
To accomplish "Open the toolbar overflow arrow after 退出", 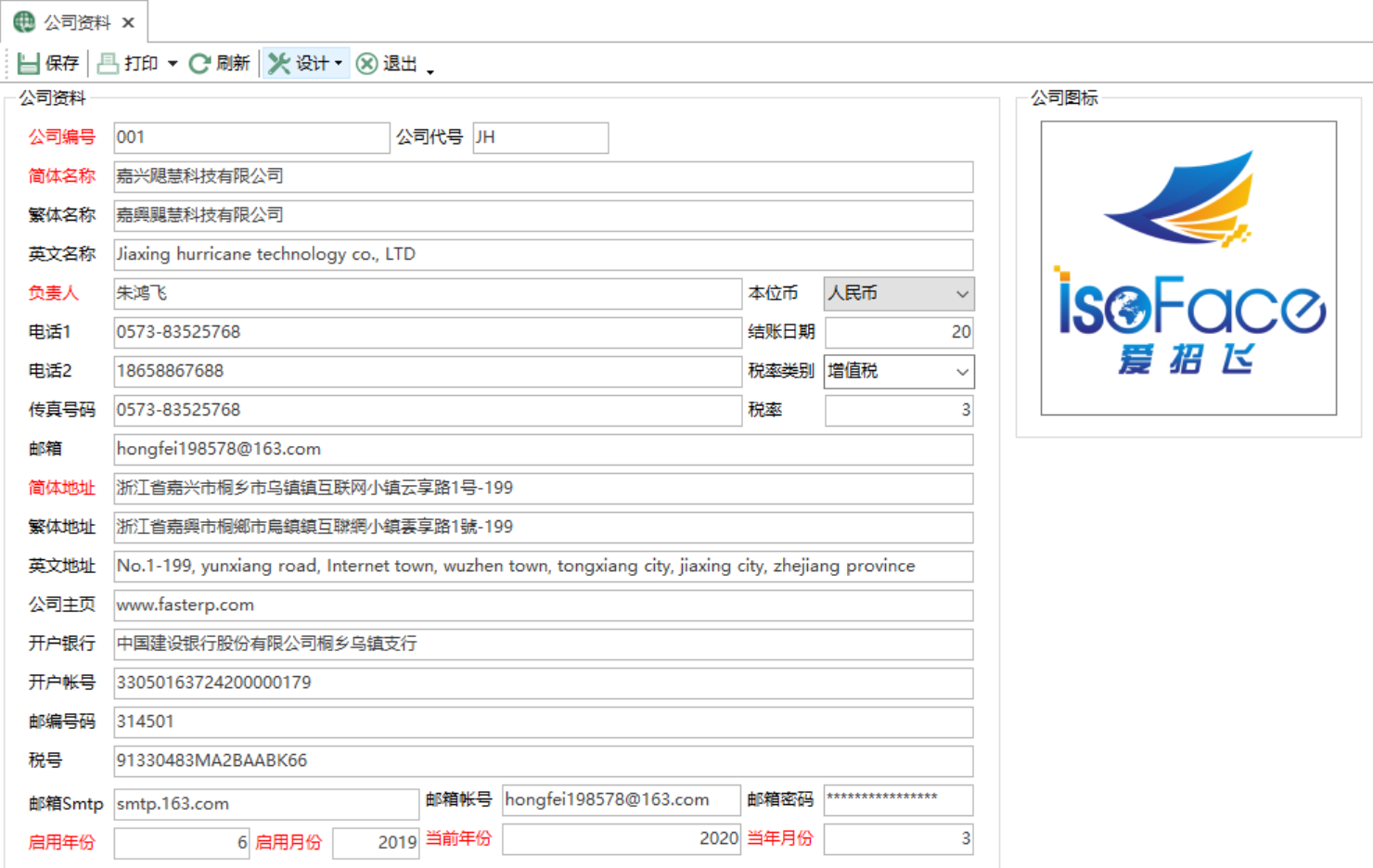I will point(430,71).
